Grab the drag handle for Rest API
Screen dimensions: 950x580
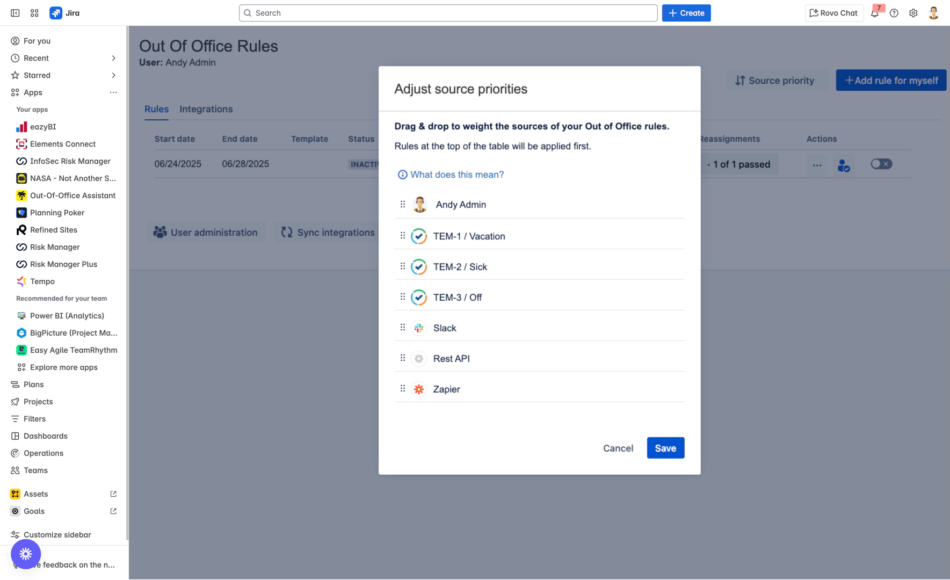tap(403, 358)
